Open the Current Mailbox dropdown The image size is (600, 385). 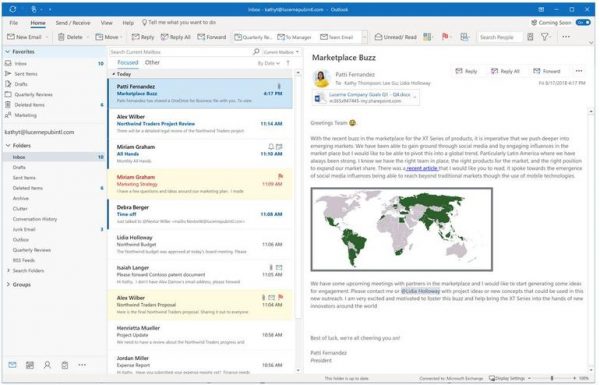point(281,52)
